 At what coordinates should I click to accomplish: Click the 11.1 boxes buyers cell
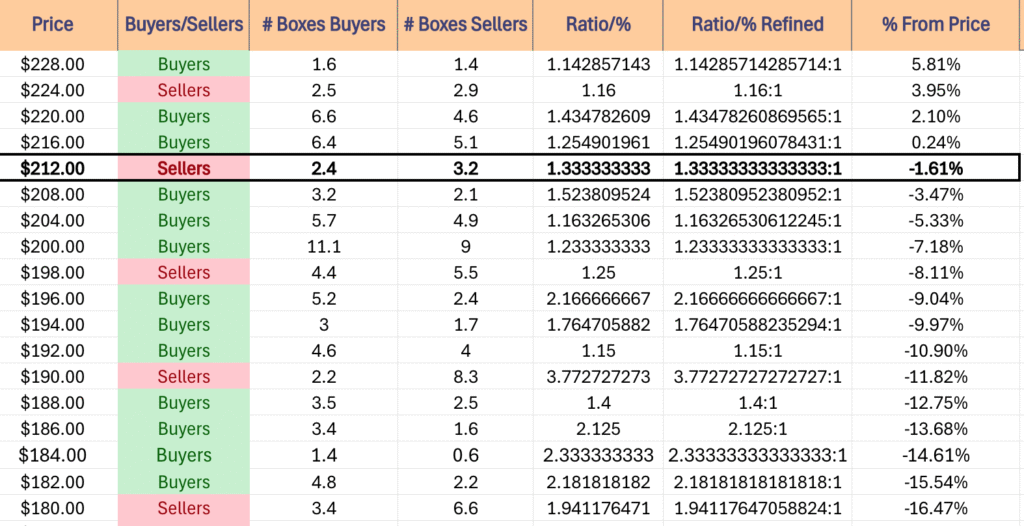323,247
